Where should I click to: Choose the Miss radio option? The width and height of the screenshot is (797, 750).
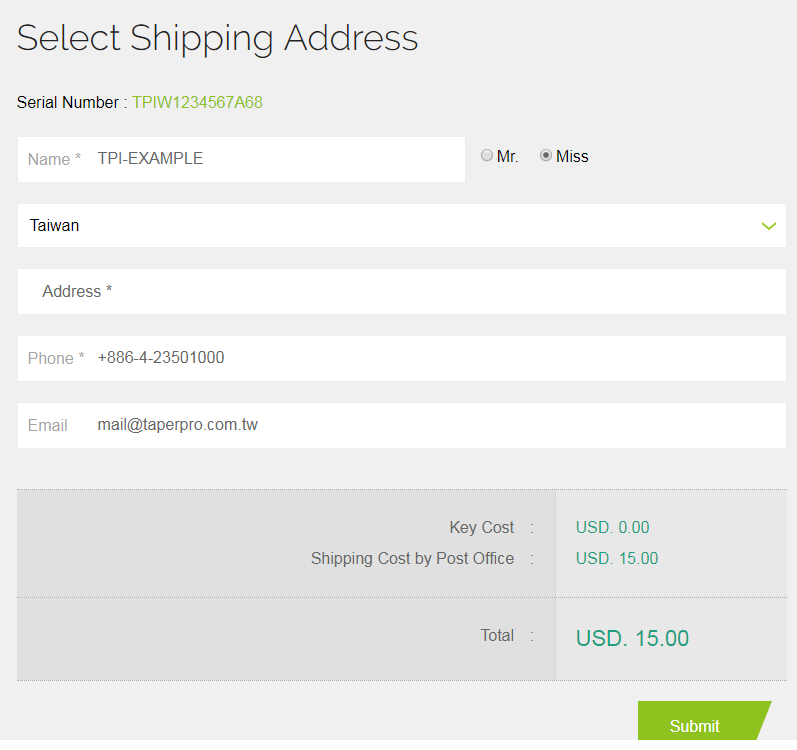(546, 156)
